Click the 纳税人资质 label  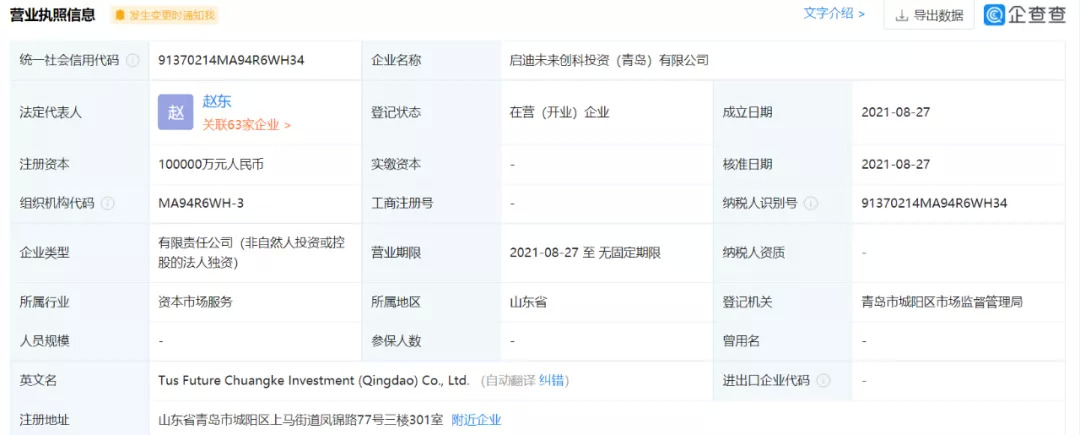pos(754,253)
